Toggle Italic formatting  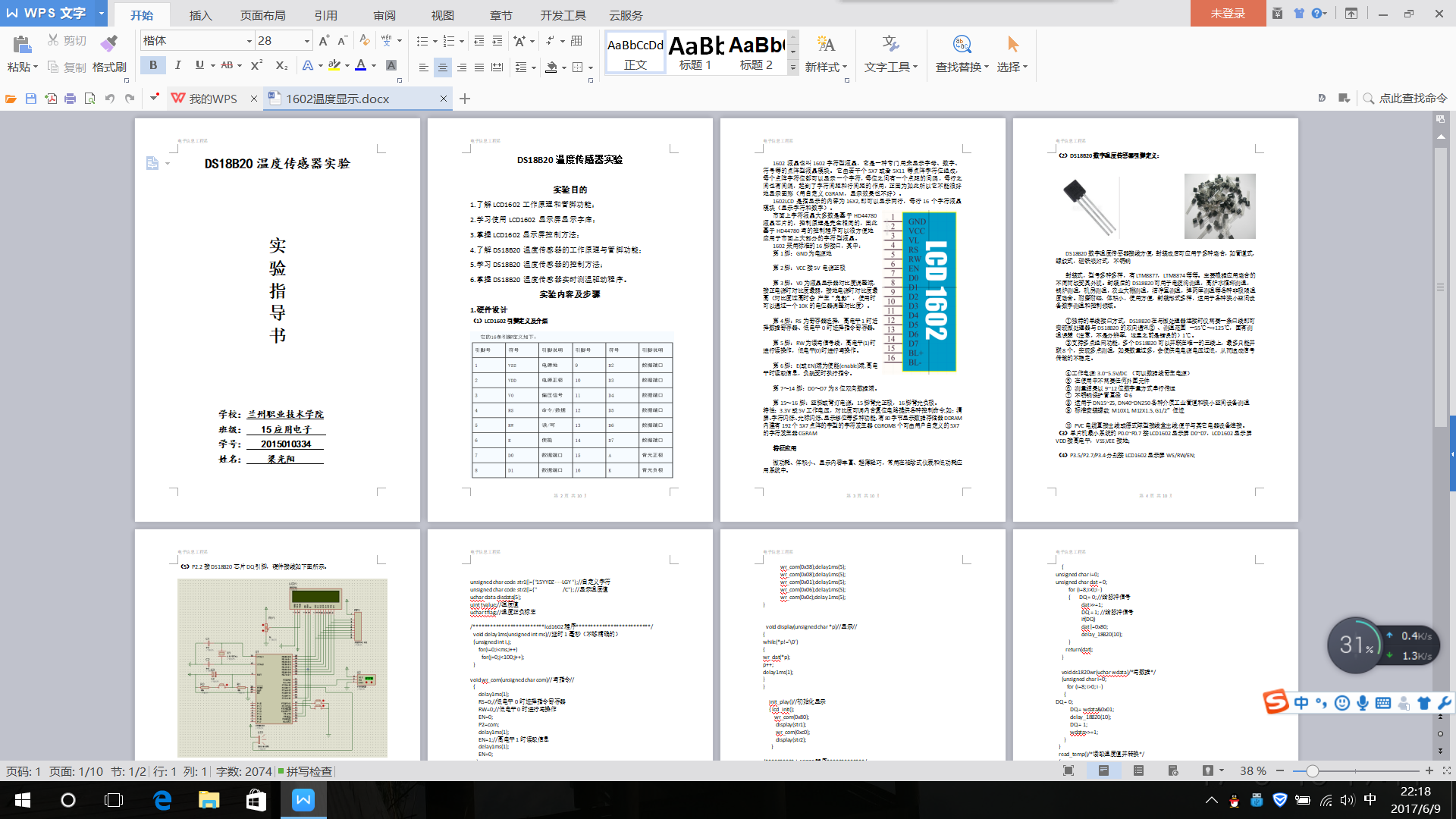(x=177, y=66)
